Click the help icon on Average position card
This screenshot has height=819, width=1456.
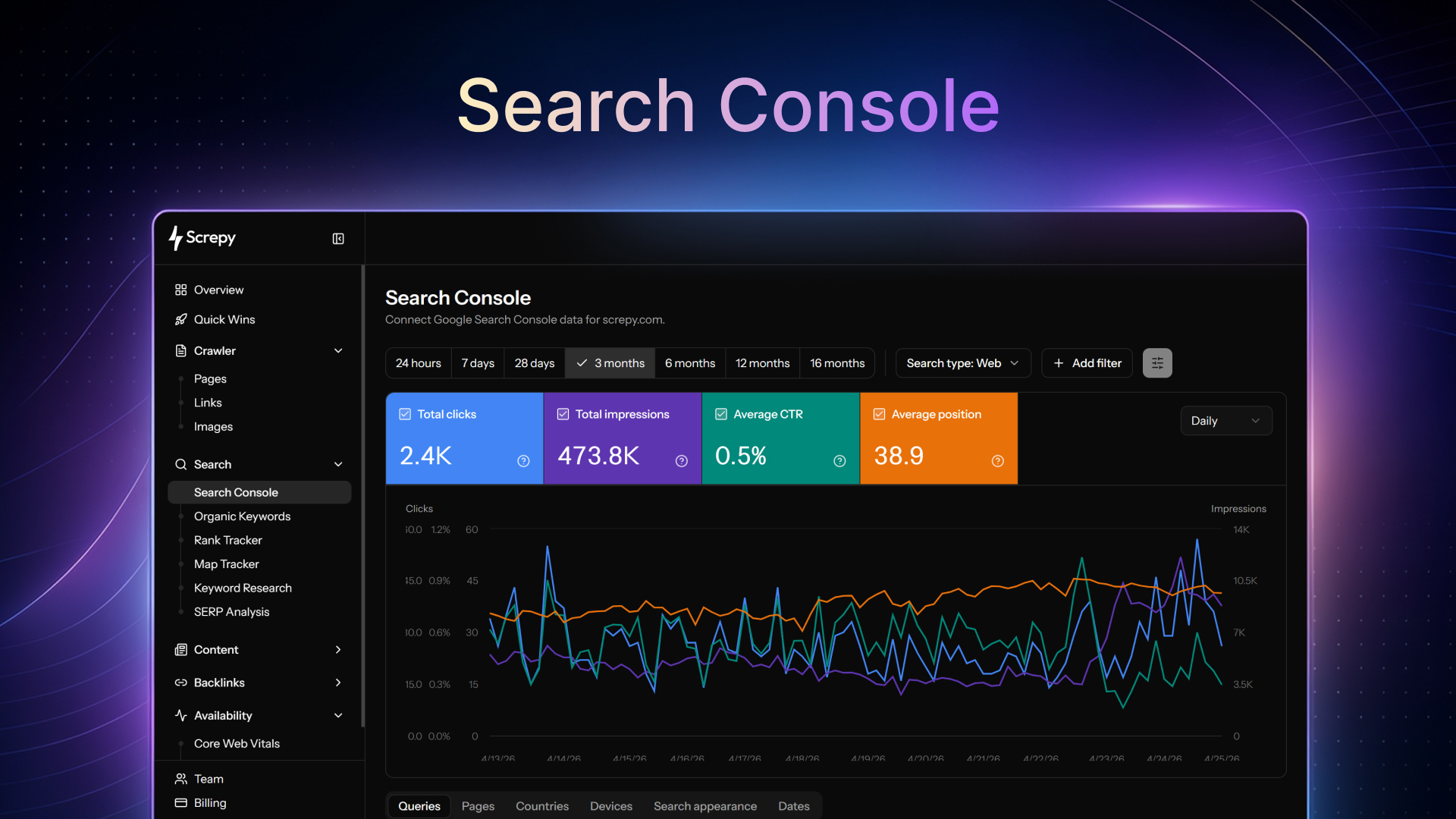tap(998, 461)
